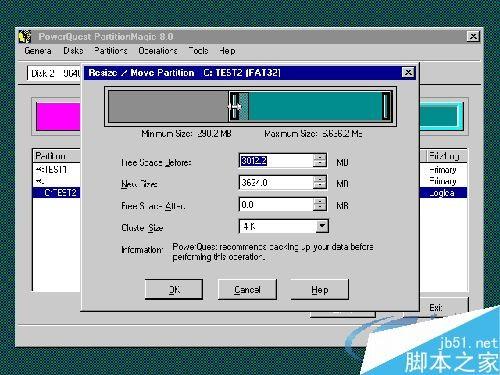Click the right resize handle on partition bar
The height and width of the screenshot is (375, 500).
coord(386,106)
